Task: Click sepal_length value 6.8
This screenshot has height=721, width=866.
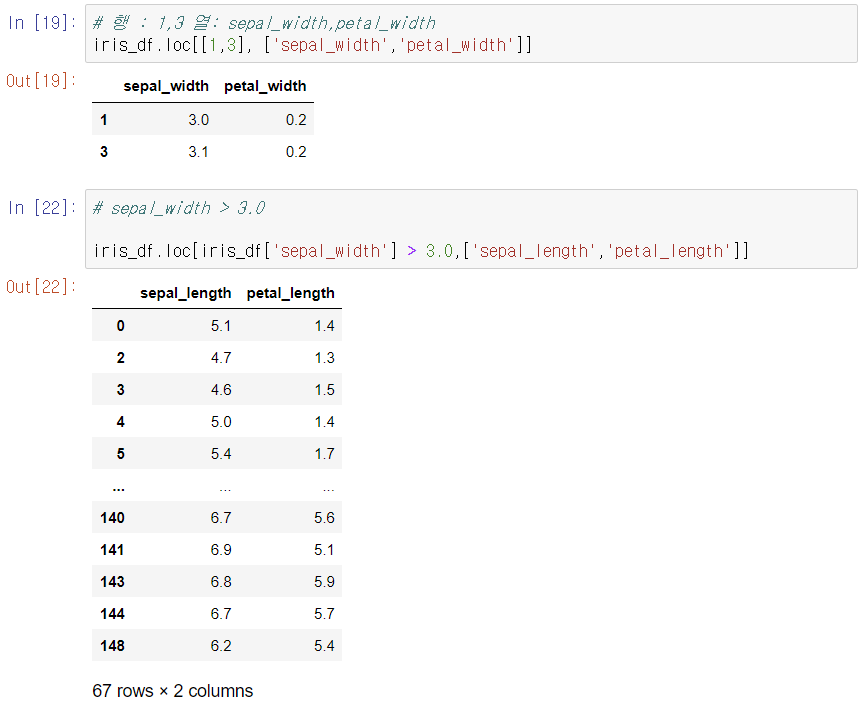Action: [x=221, y=582]
